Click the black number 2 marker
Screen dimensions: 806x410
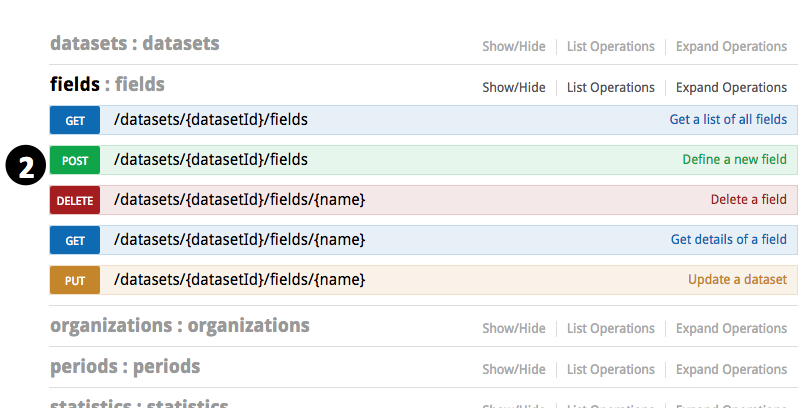click(23, 165)
